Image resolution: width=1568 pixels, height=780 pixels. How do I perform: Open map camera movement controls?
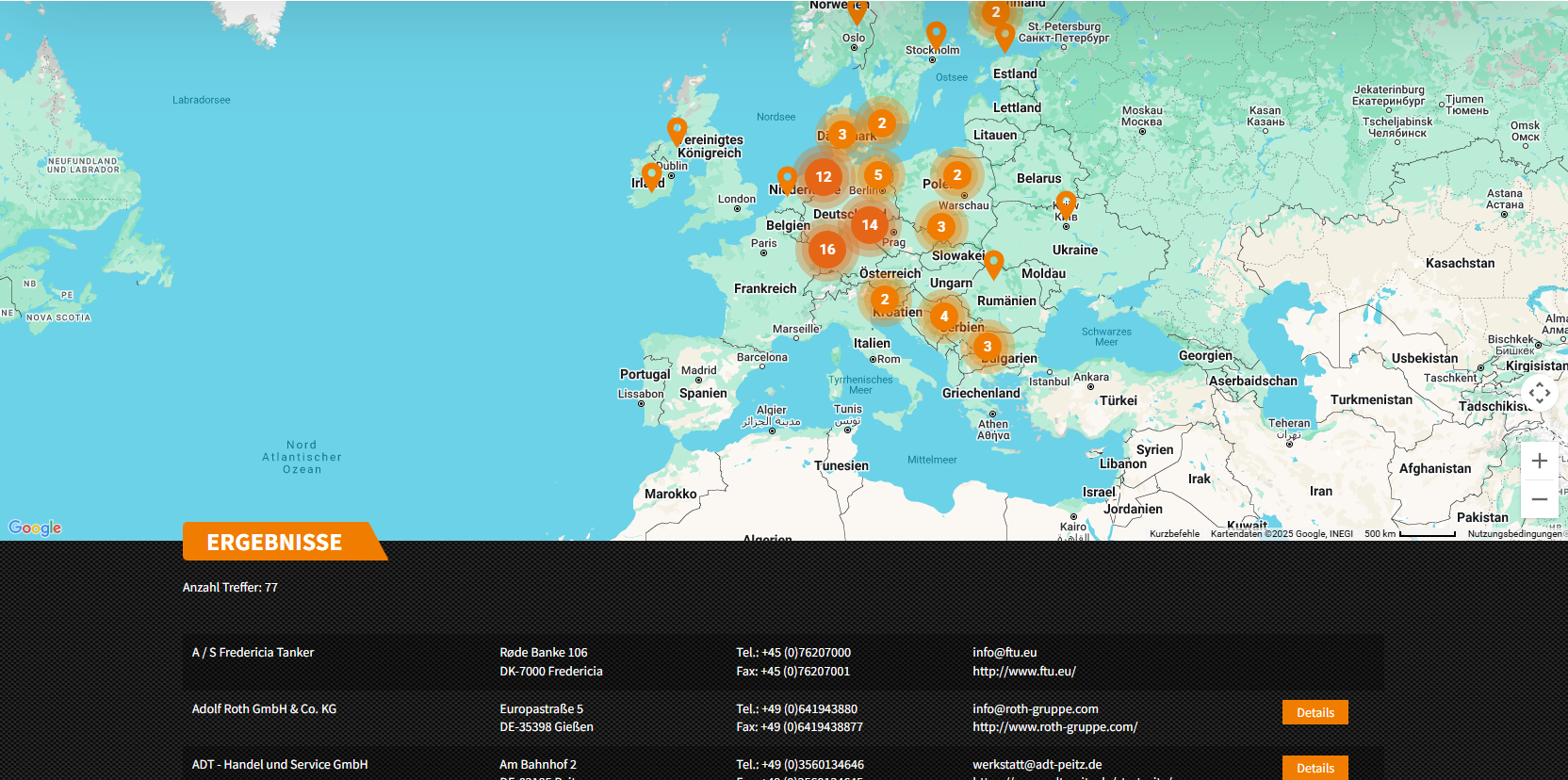1539,393
